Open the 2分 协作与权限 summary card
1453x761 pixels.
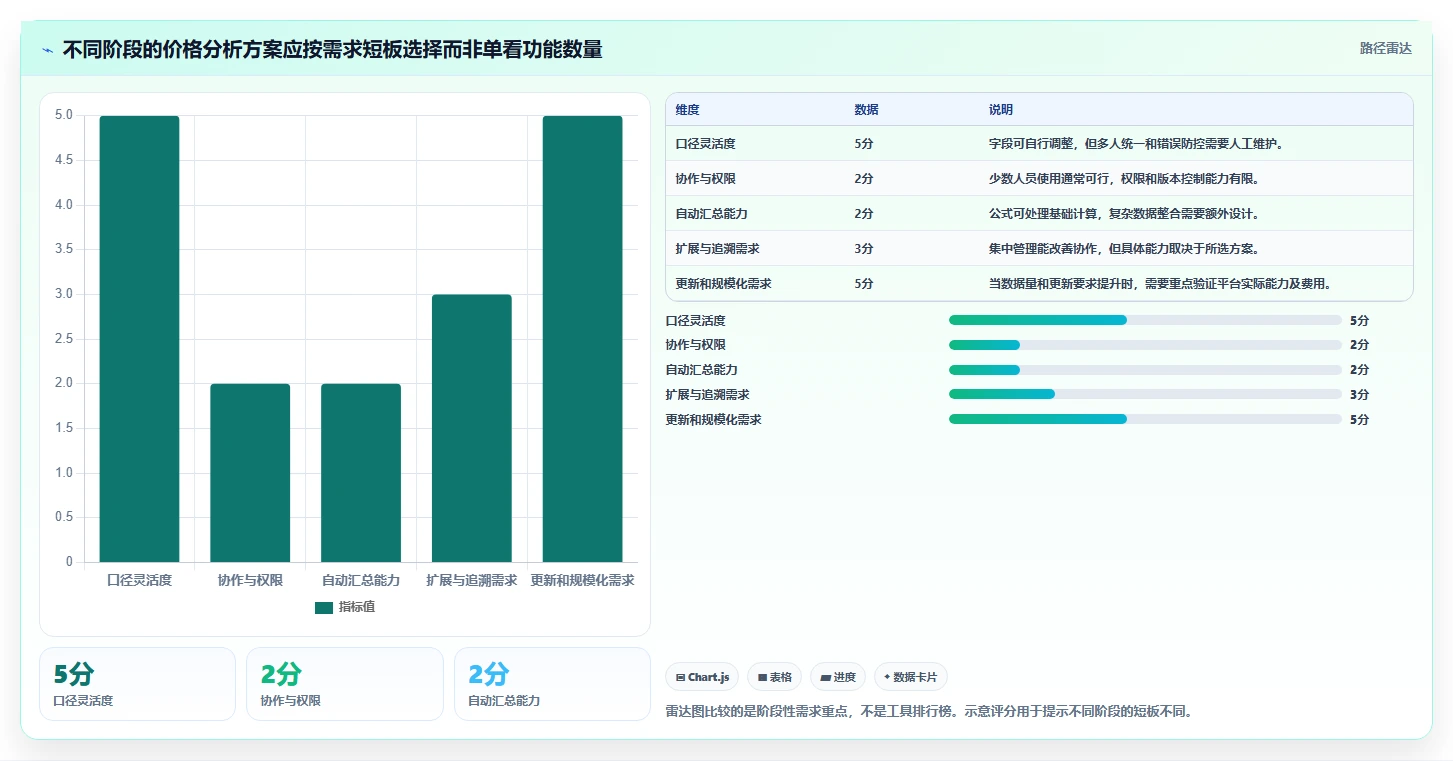coord(345,684)
